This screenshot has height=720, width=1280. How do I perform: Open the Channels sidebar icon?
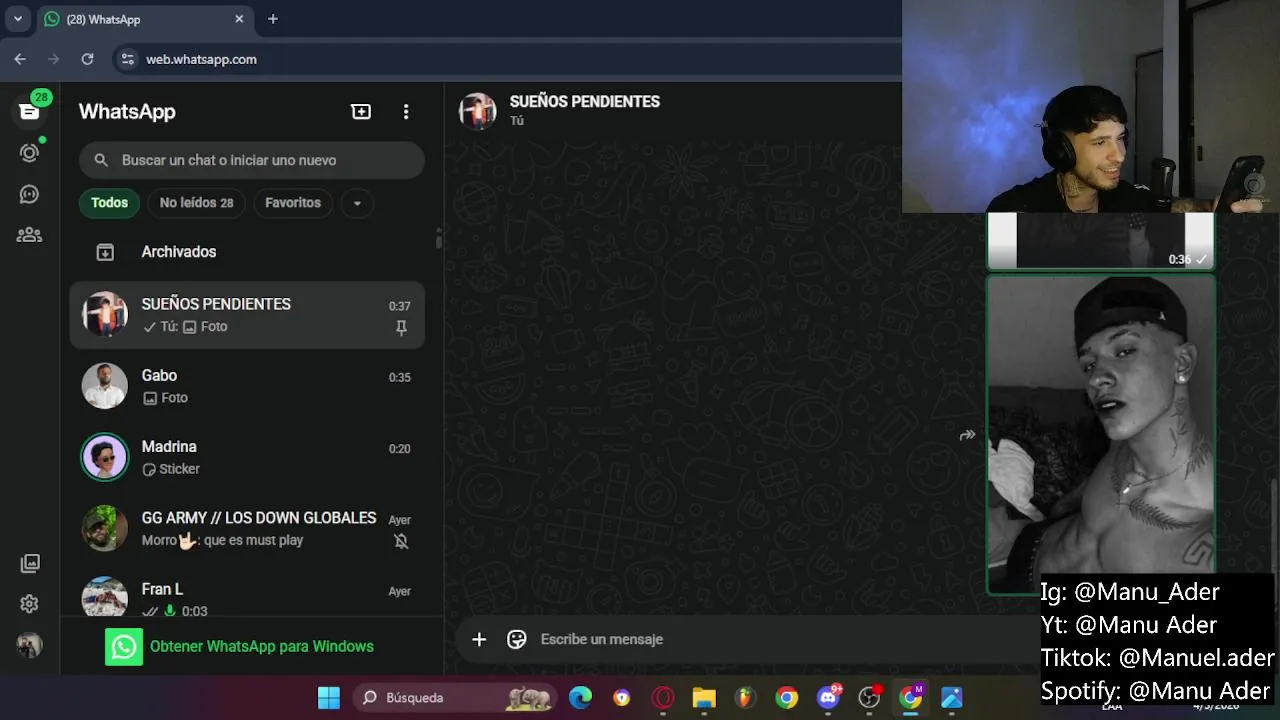(x=29, y=194)
